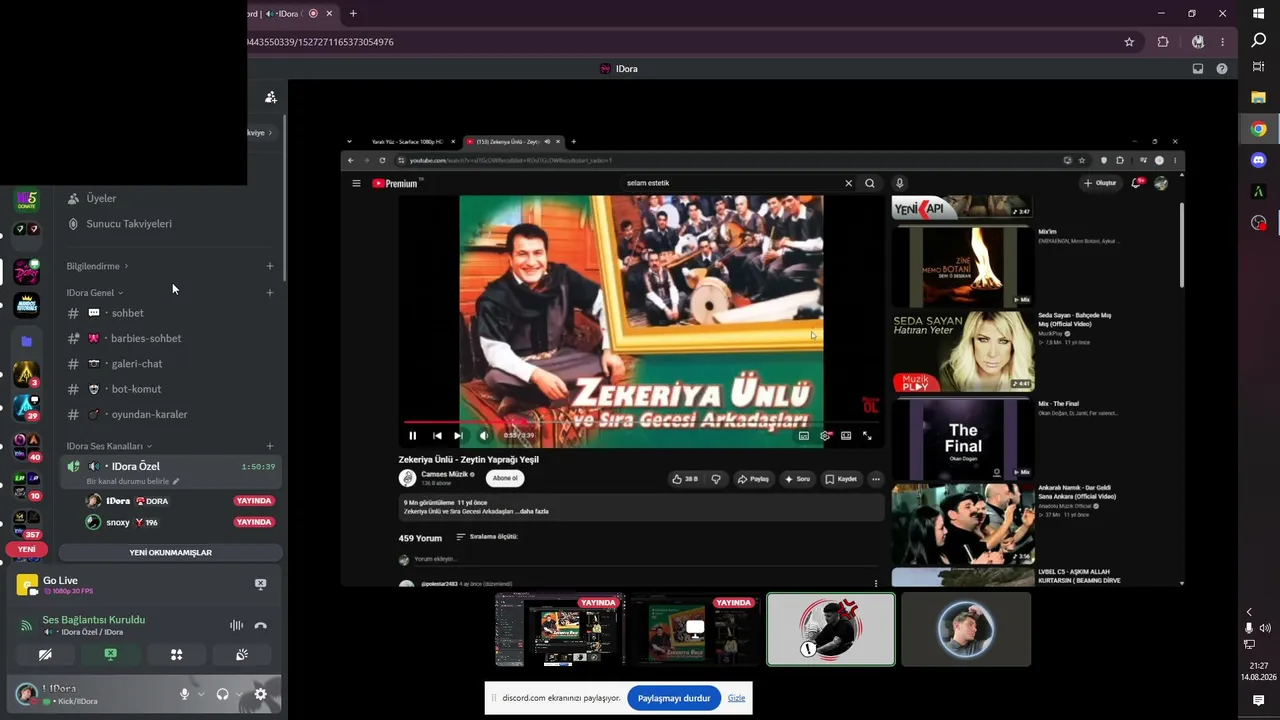
Task: Toggle screen sharing button in voice panel
Action: (111, 655)
